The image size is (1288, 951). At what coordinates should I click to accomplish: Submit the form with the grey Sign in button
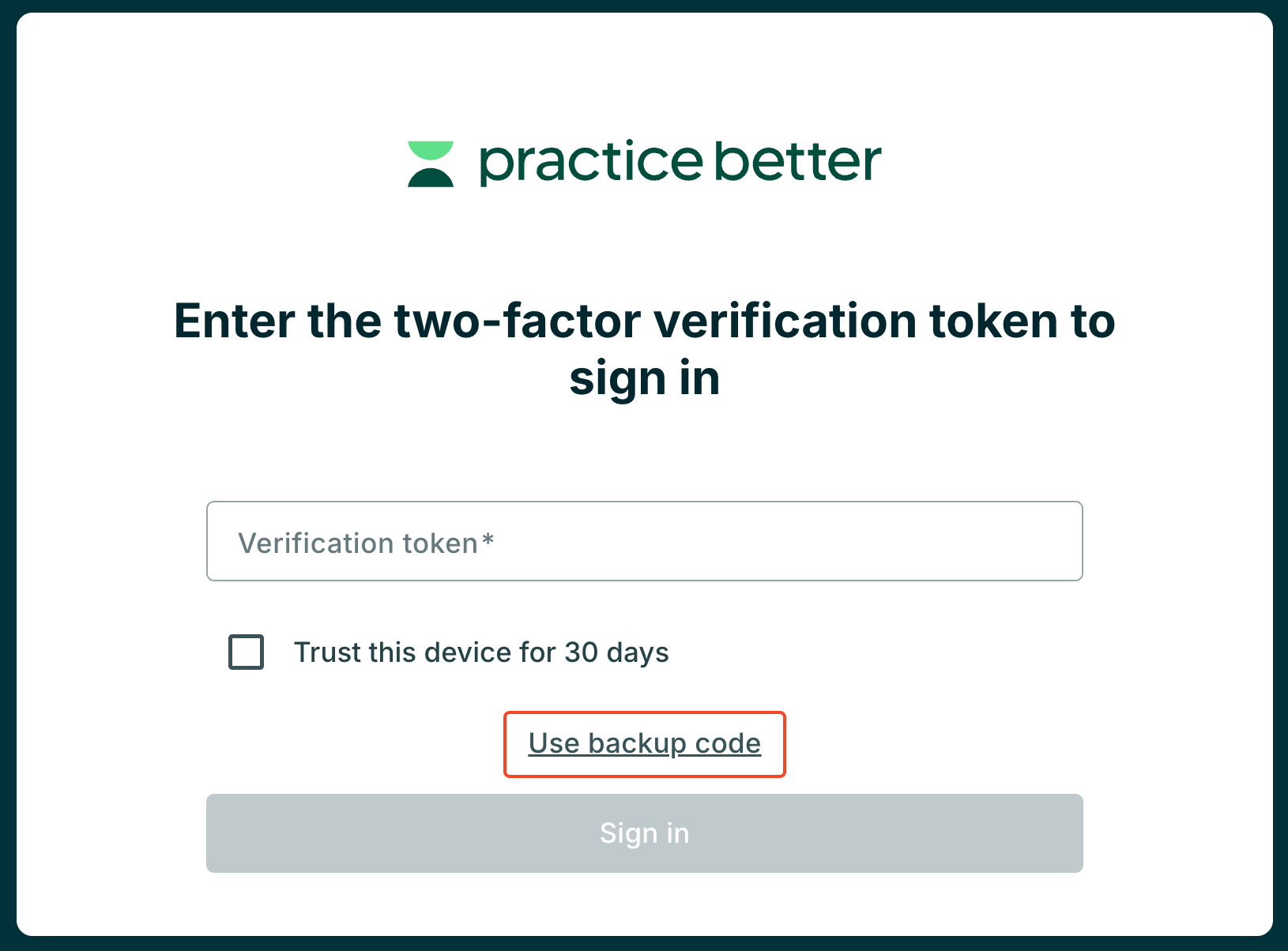click(x=645, y=833)
